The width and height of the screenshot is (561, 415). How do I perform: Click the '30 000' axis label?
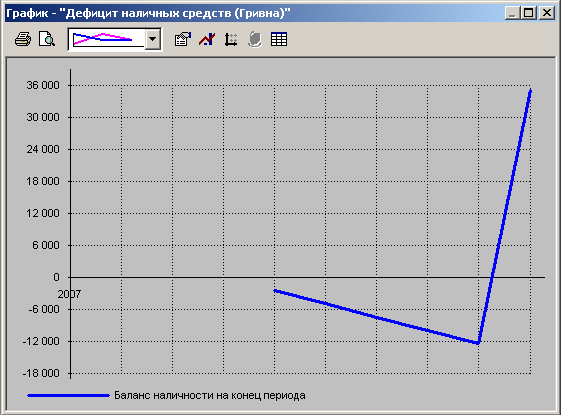[x=43, y=117]
